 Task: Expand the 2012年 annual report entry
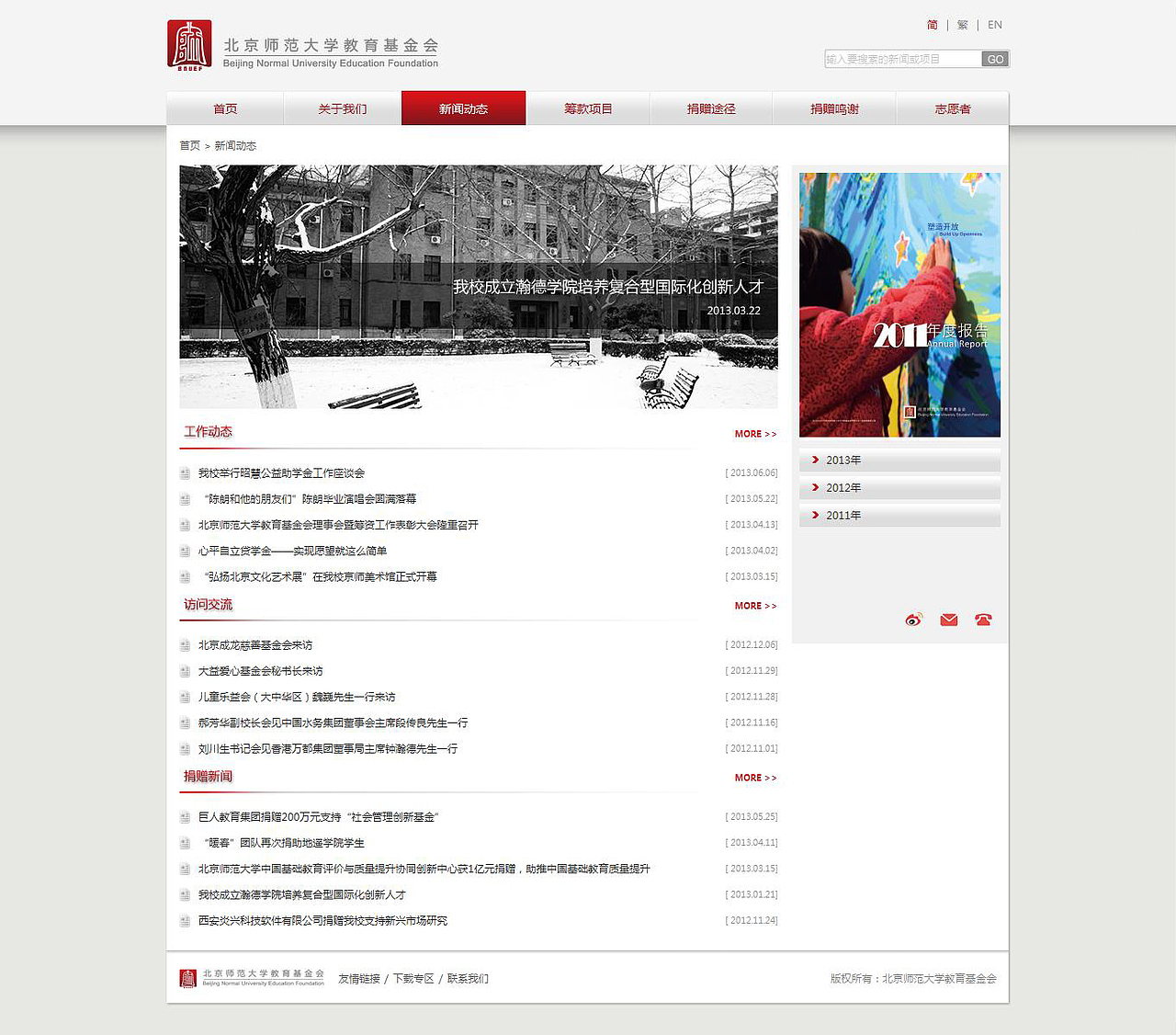[899, 487]
